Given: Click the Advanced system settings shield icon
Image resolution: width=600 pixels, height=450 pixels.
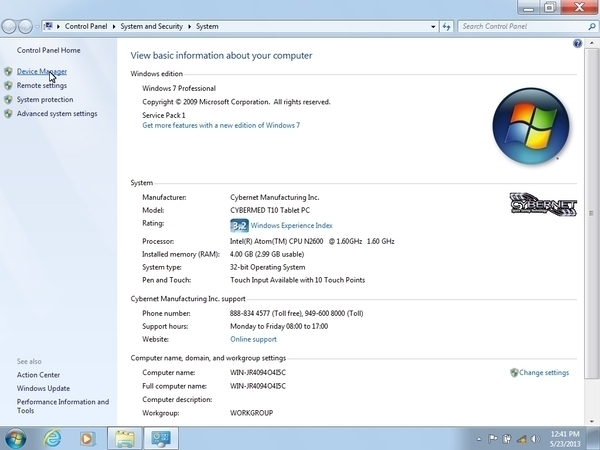Looking at the screenshot, I should coord(9,114).
